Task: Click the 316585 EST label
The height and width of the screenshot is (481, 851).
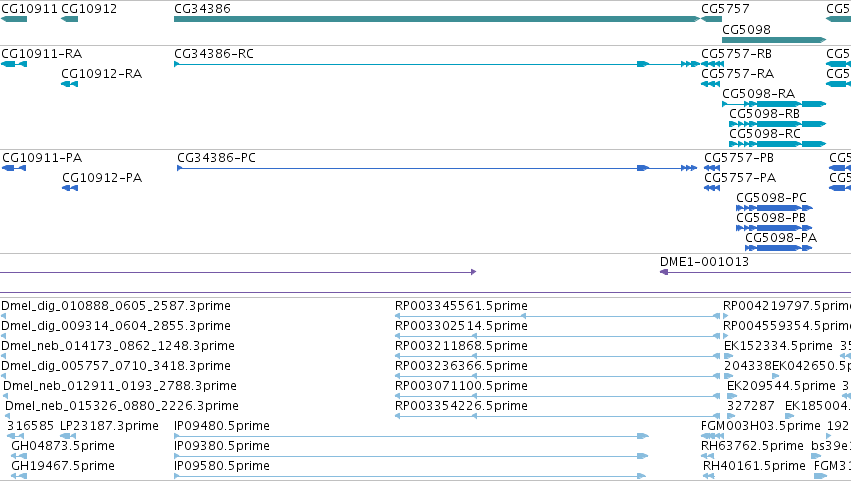Action: (30, 426)
